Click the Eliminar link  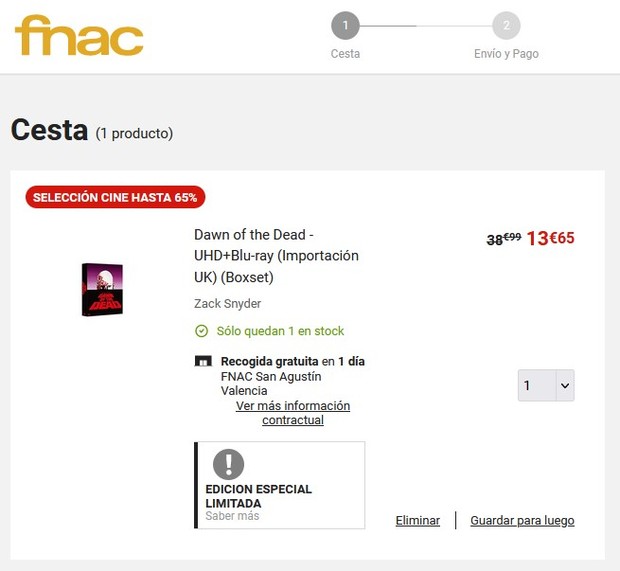click(x=417, y=520)
